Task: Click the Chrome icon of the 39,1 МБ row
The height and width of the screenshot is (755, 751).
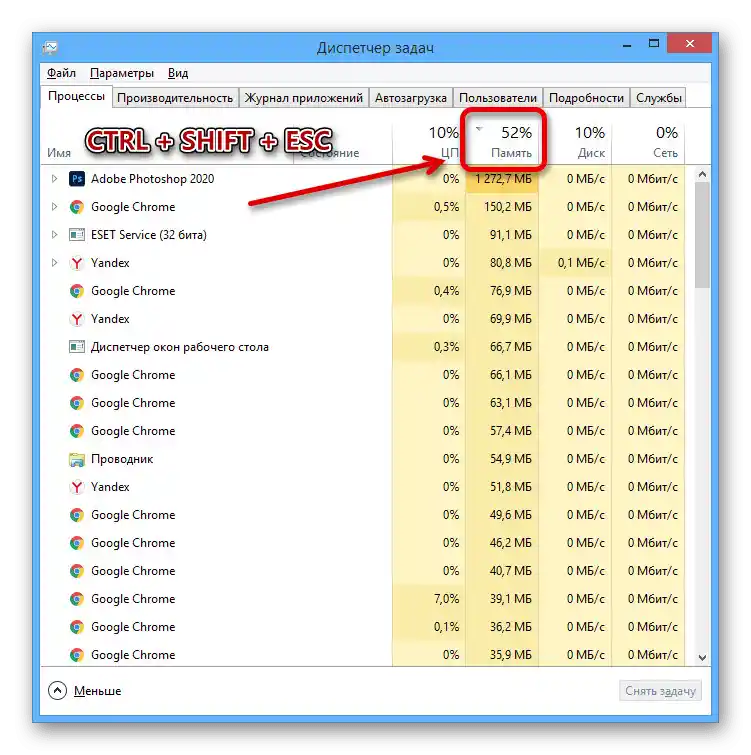Action: (x=77, y=599)
